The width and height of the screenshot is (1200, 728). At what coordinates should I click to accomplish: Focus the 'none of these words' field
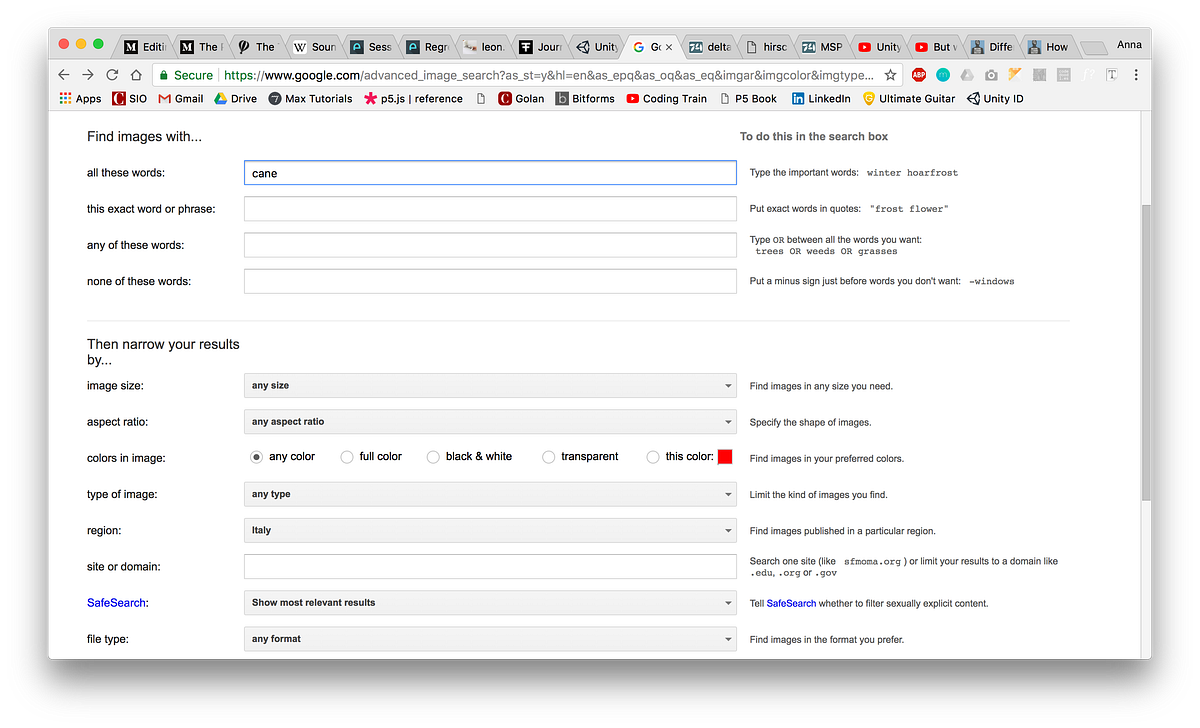coord(490,281)
